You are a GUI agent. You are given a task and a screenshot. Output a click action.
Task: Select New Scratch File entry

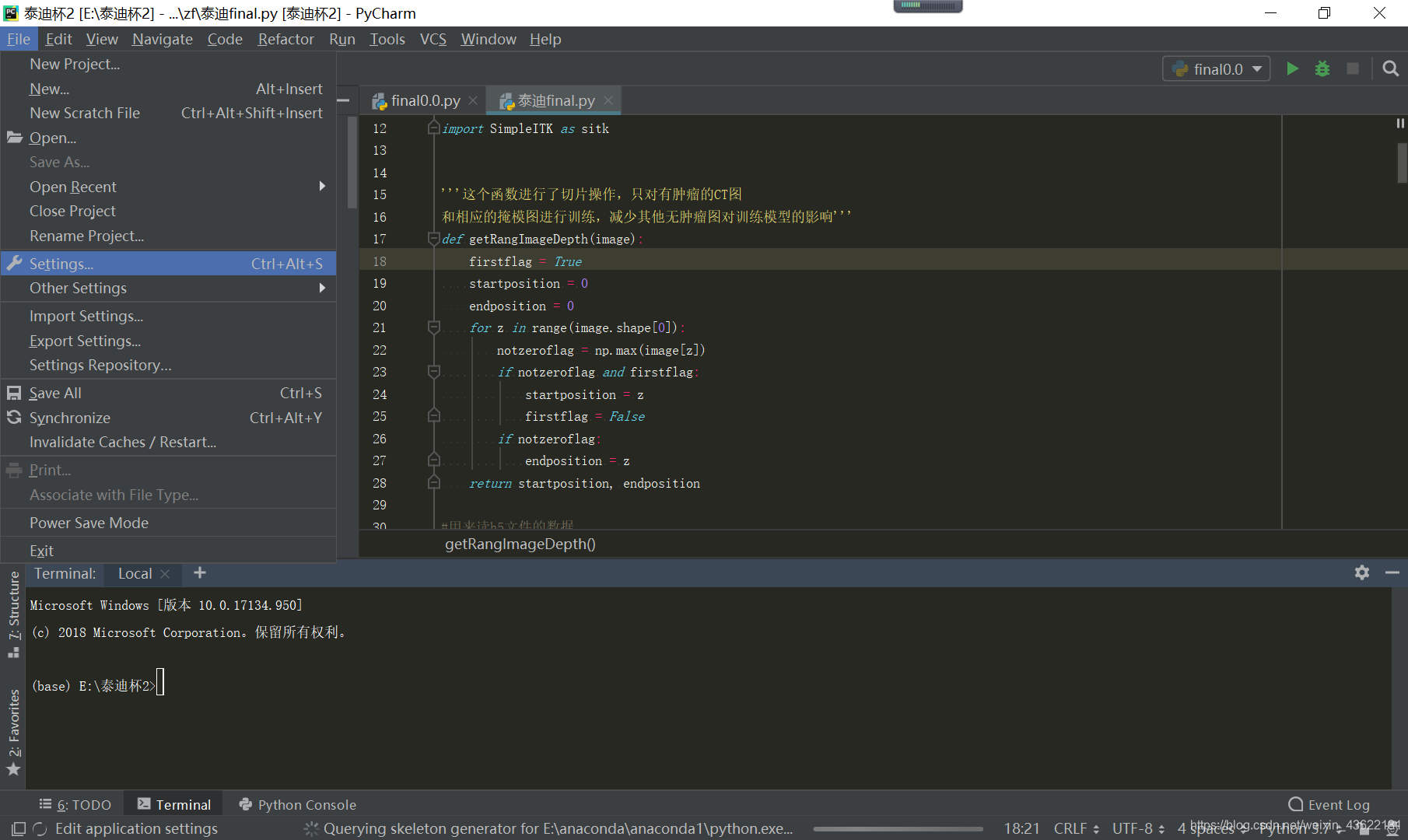tap(169, 113)
